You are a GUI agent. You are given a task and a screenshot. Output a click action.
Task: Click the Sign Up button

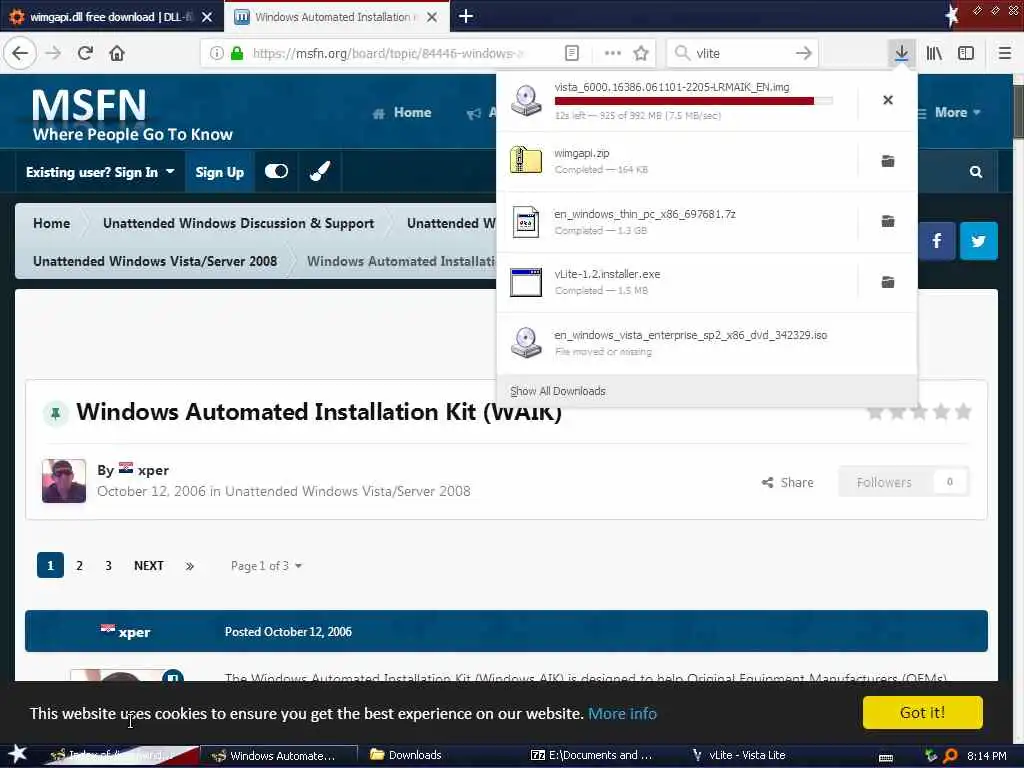pos(219,172)
